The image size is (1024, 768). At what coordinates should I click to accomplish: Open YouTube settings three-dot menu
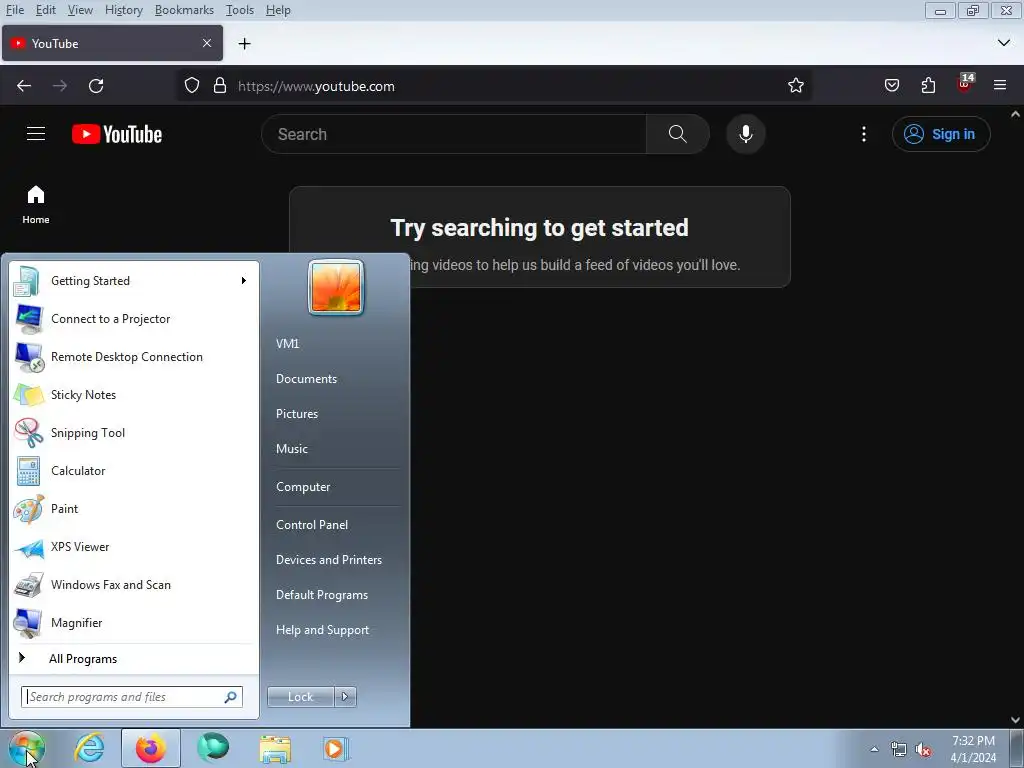(x=863, y=134)
